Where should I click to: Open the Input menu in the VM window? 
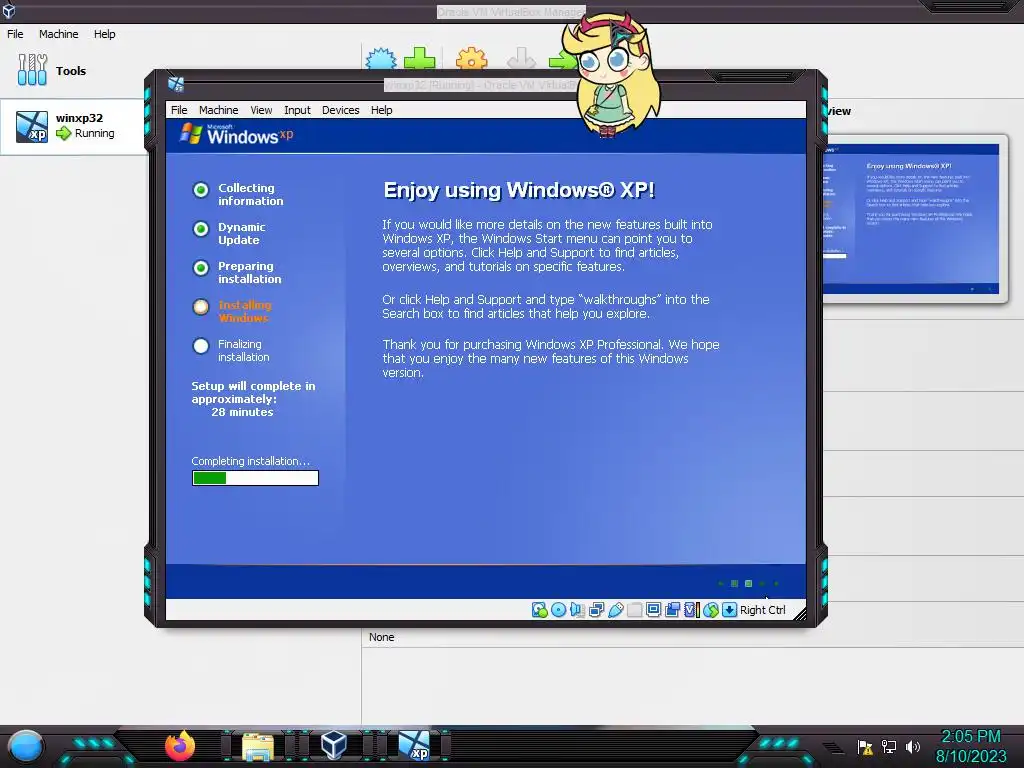pos(297,110)
